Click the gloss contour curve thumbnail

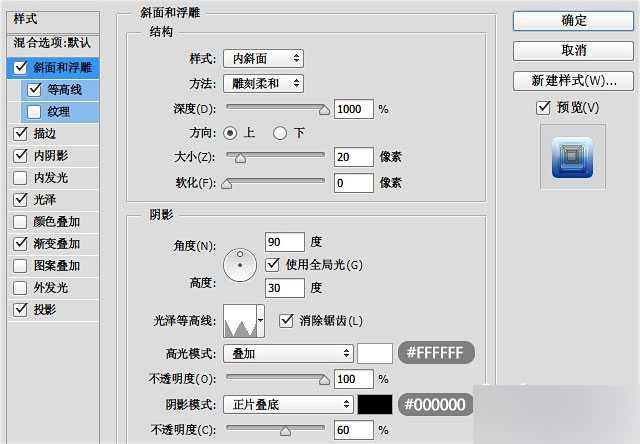[240, 320]
